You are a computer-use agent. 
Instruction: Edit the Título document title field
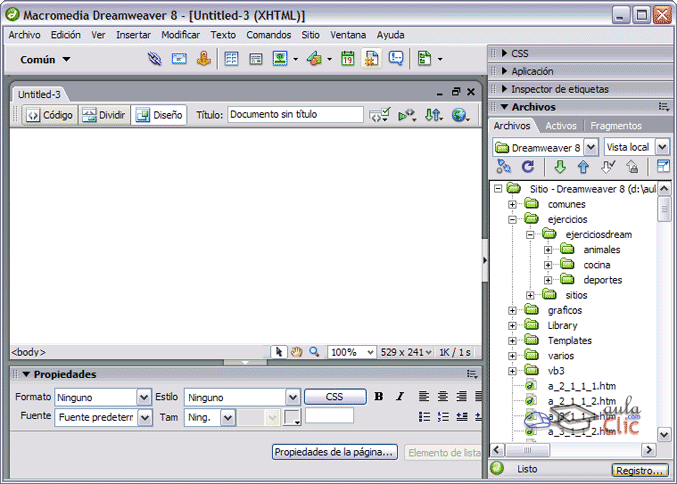click(295, 114)
